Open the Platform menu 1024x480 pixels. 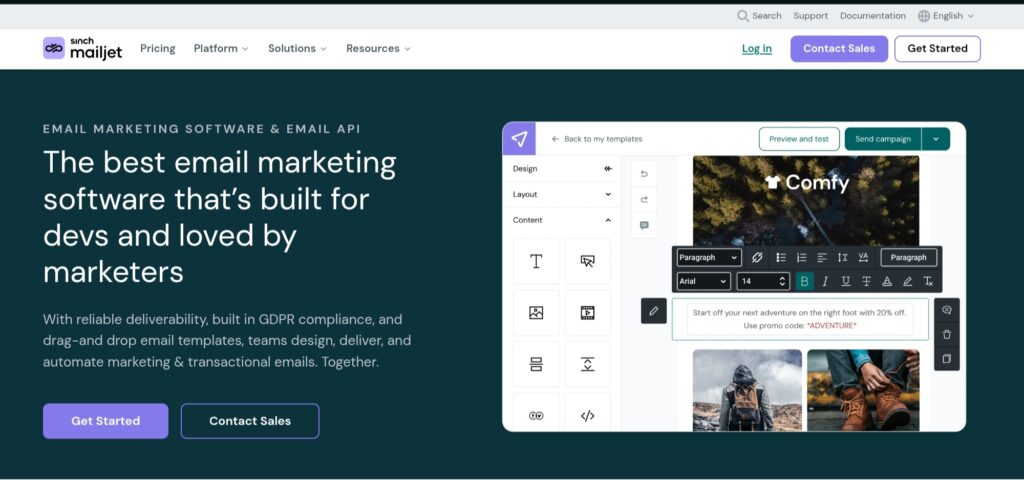221,48
